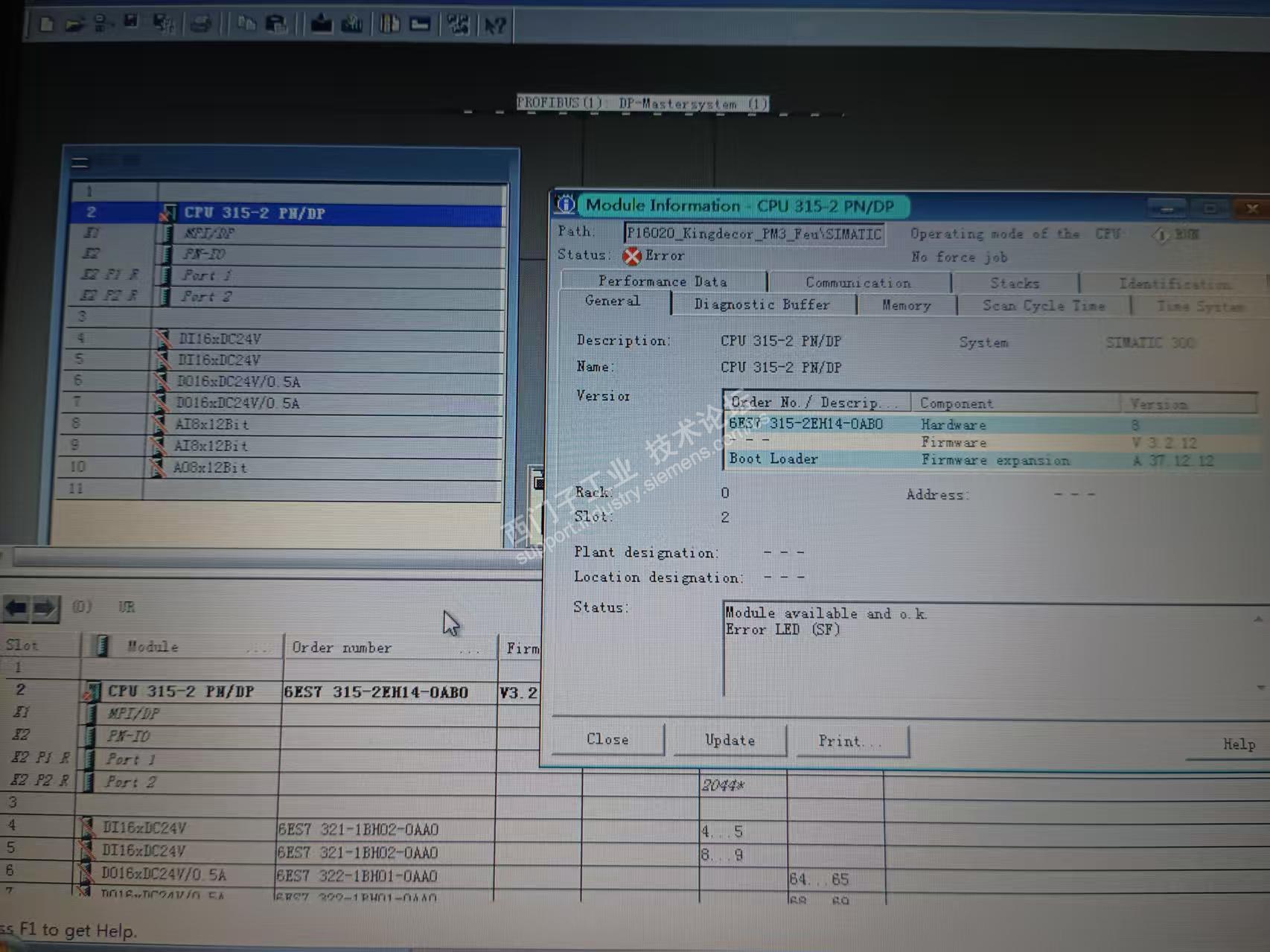This screenshot has height=952, width=1270.
Task: Open the Identification tab
Action: click(1174, 284)
